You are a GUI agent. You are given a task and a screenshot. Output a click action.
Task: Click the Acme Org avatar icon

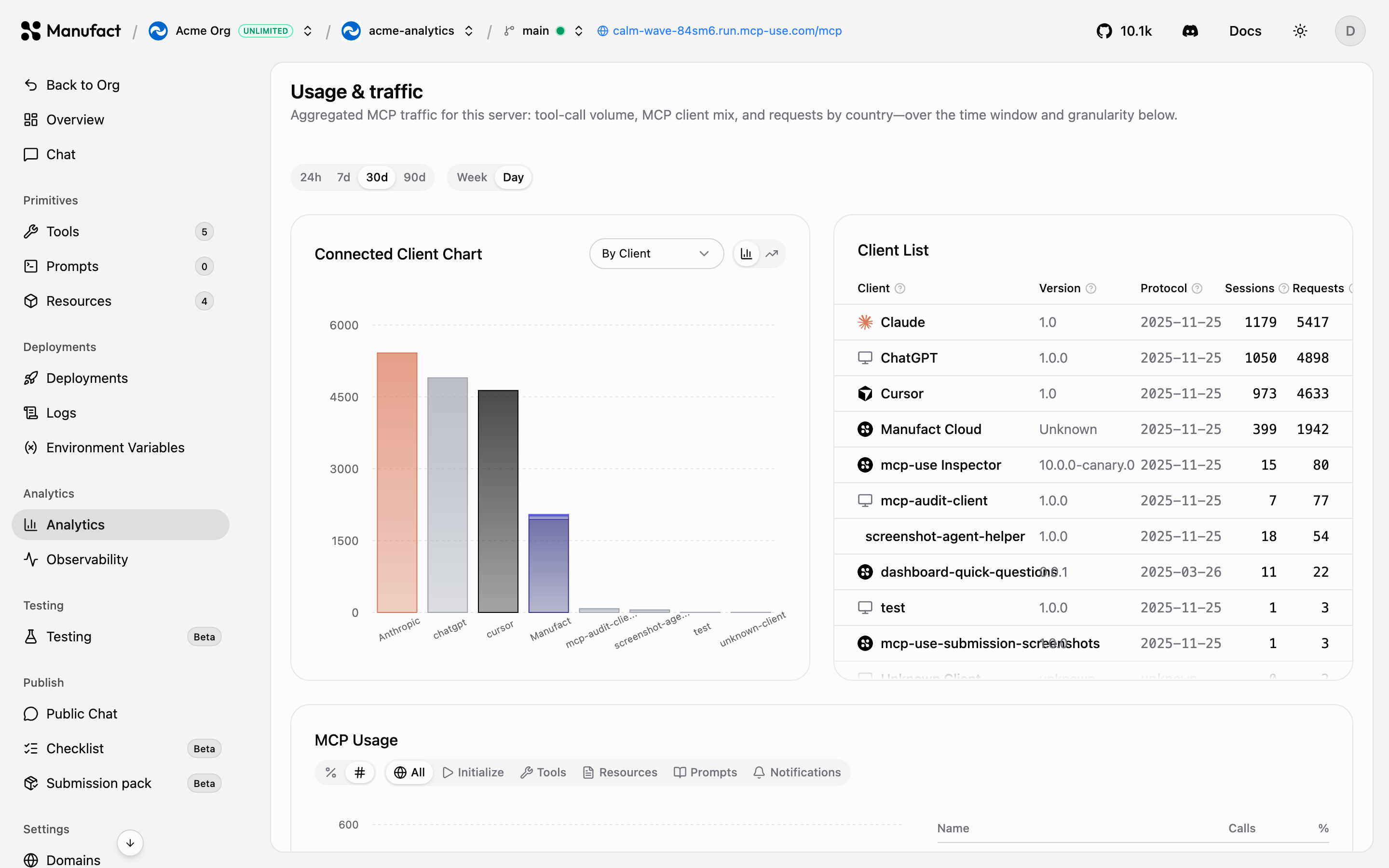[158, 31]
